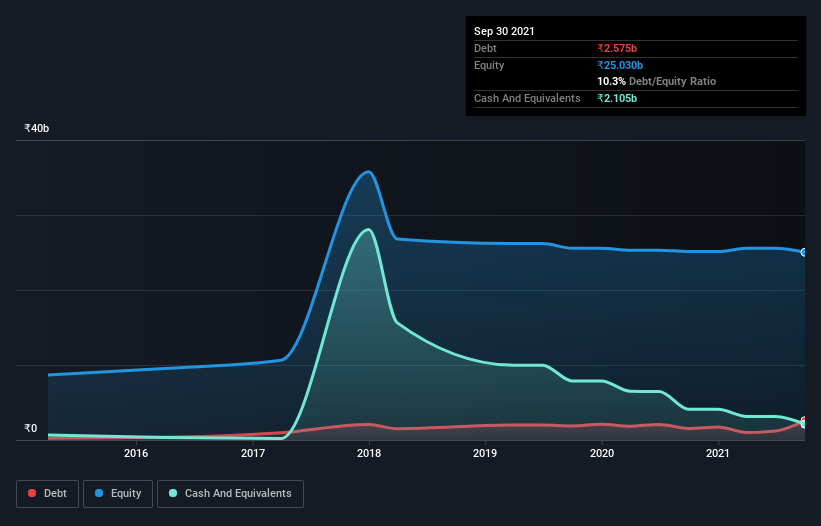Image resolution: width=821 pixels, height=526 pixels.
Task: Click the blue Equity legend dot
Action: 99,493
